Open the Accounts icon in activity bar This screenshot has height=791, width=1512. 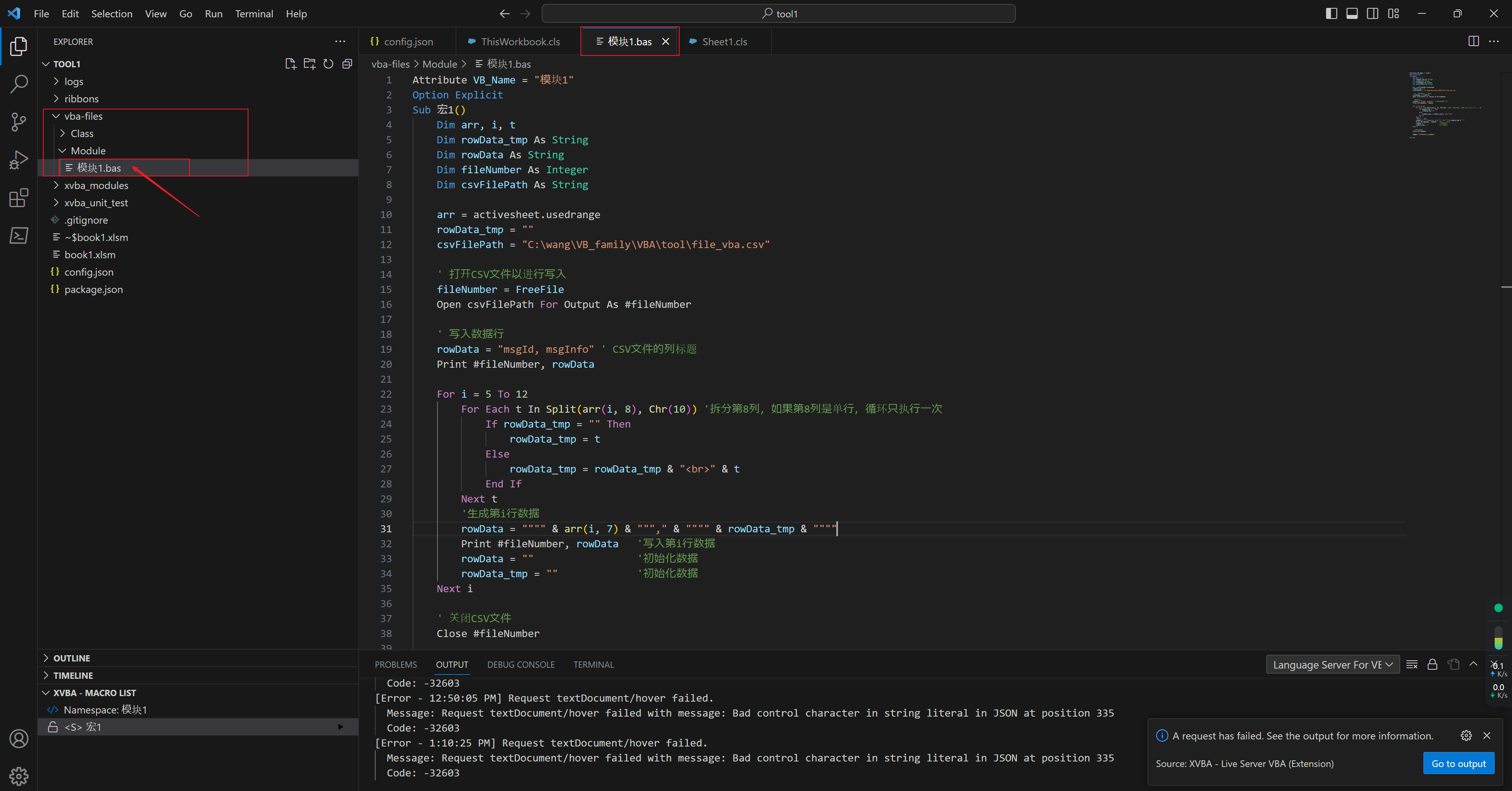coord(19,739)
